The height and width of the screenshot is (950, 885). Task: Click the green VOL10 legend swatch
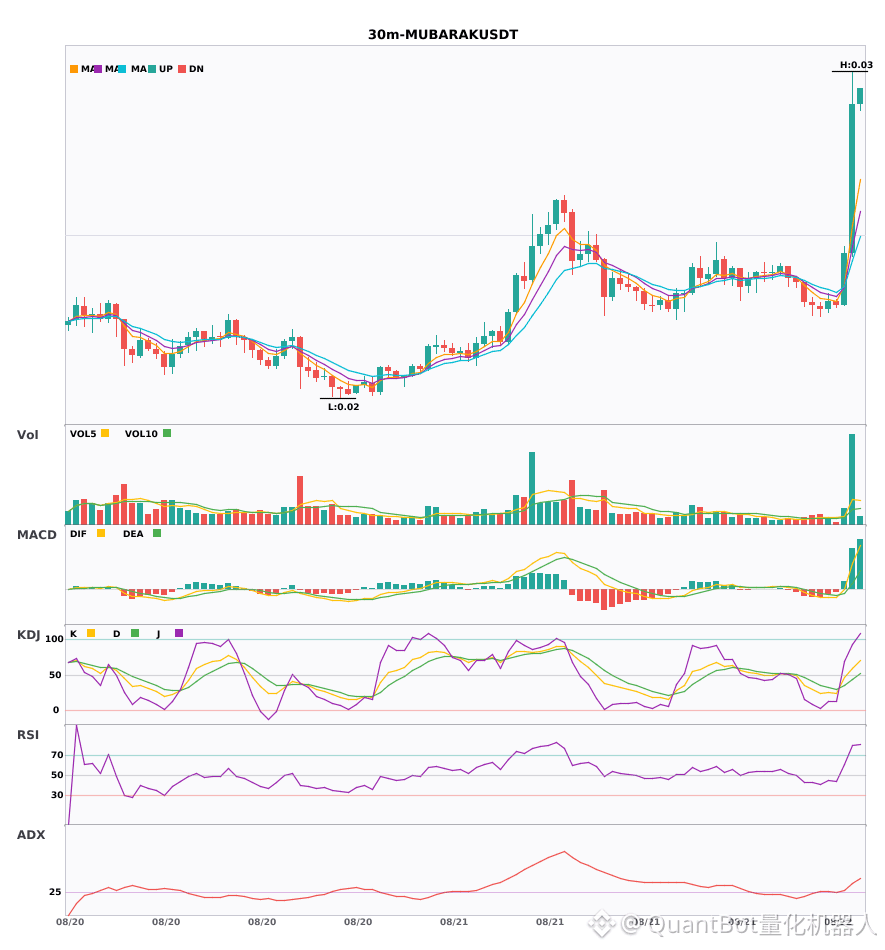coord(167,433)
